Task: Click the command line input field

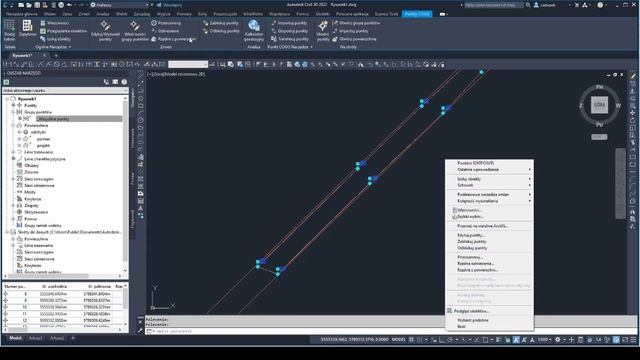Action: pyautogui.click(x=294, y=331)
